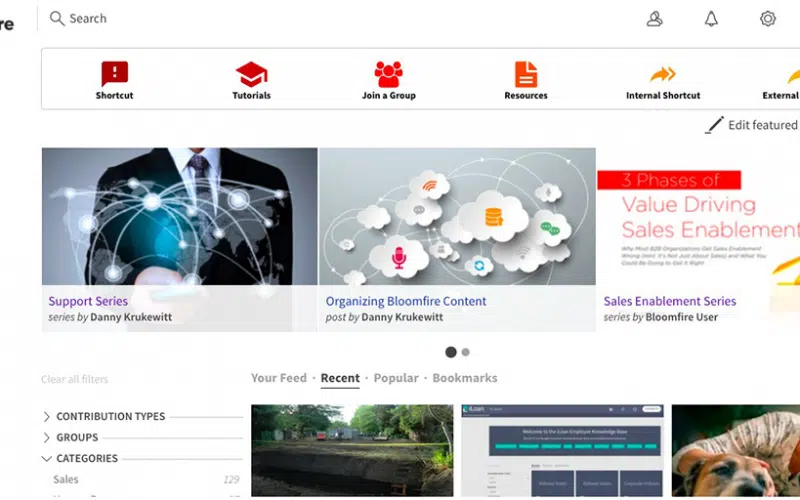Open the Organizing Bloomfire Content post
Image resolution: width=800 pixels, height=500 pixels.
pos(406,301)
